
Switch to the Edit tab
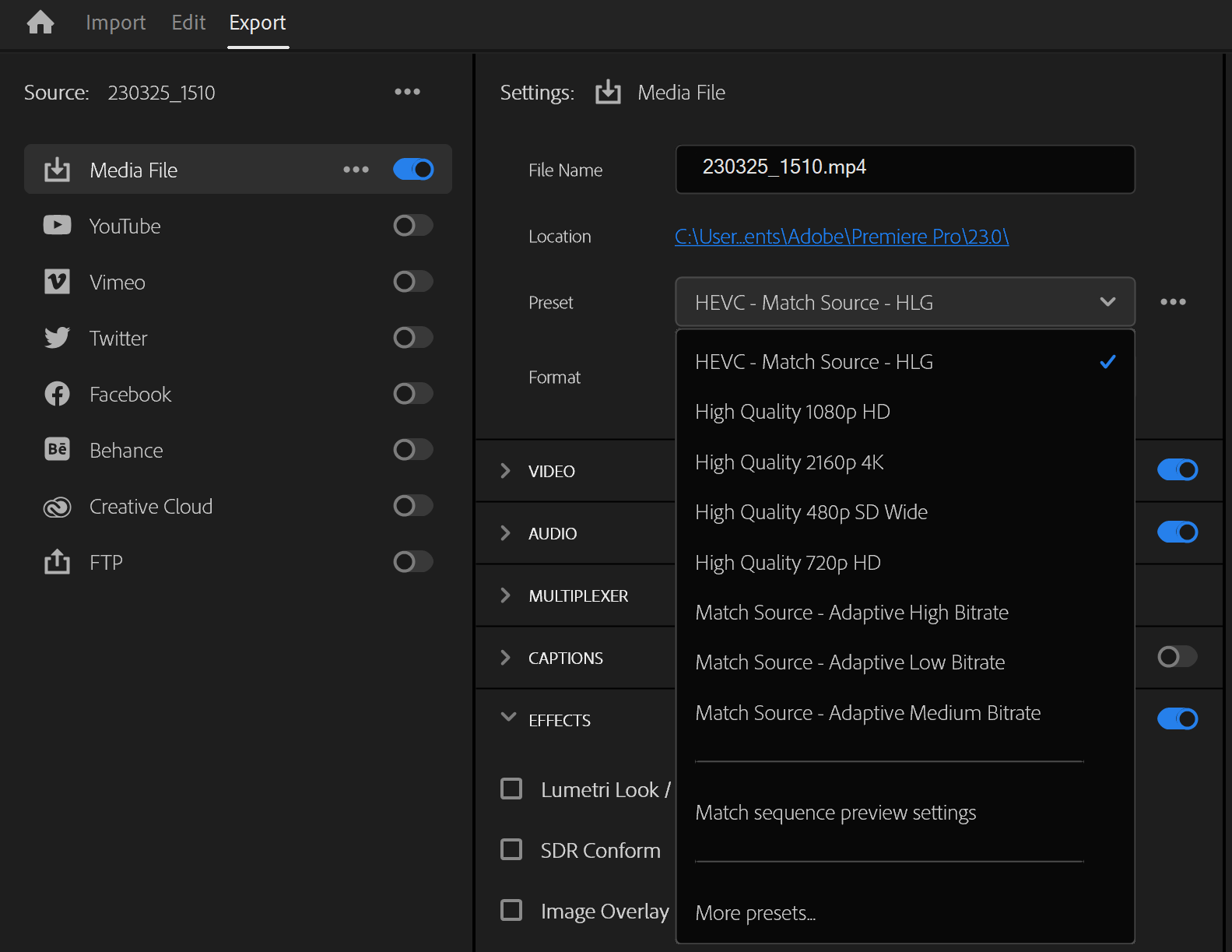188,23
